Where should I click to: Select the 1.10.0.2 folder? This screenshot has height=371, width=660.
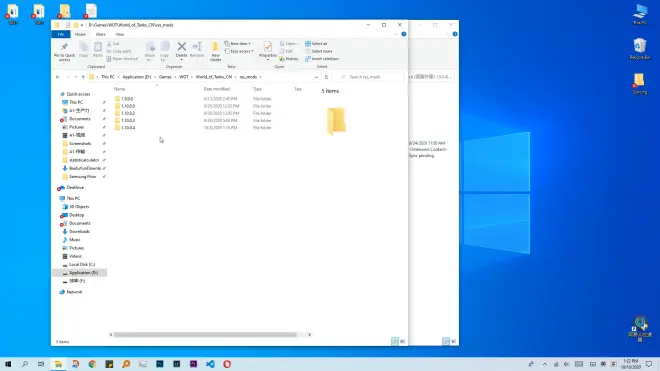point(128,113)
